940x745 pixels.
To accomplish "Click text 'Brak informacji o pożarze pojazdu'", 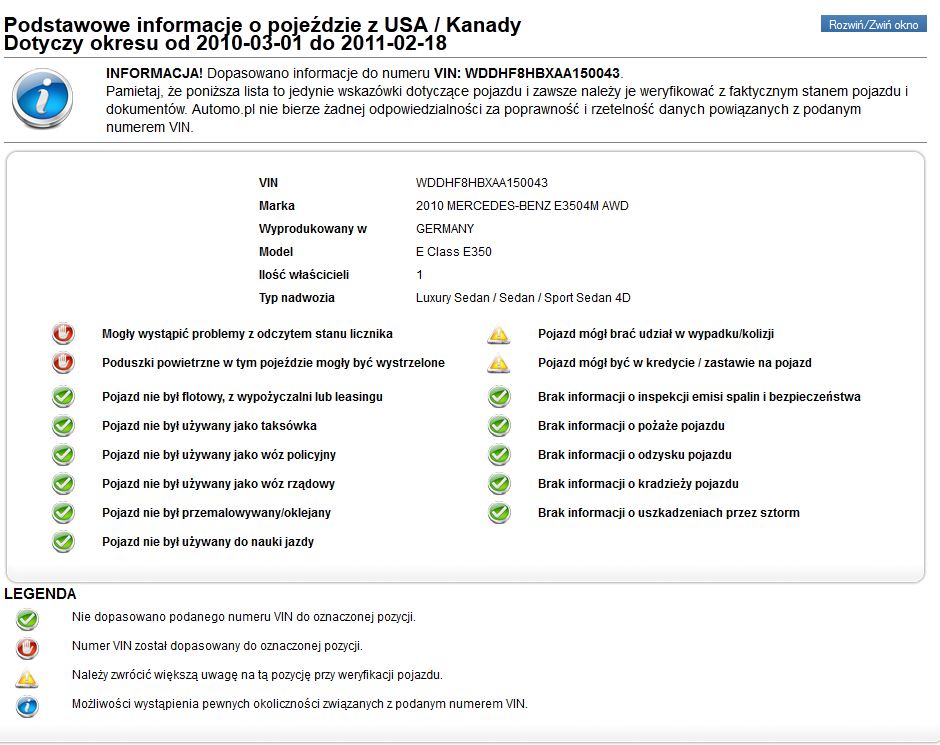I will [631, 426].
